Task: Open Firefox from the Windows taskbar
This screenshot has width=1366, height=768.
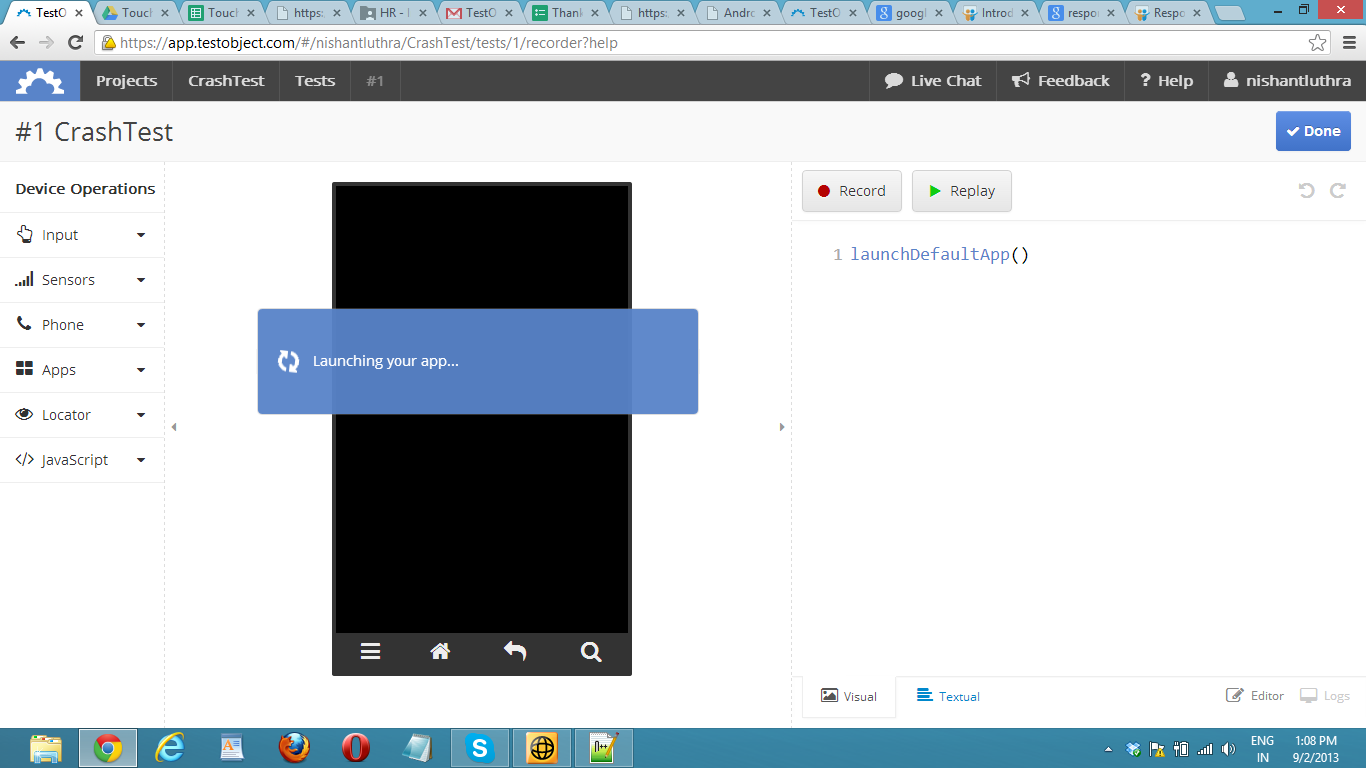Action: click(x=294, y=748)
